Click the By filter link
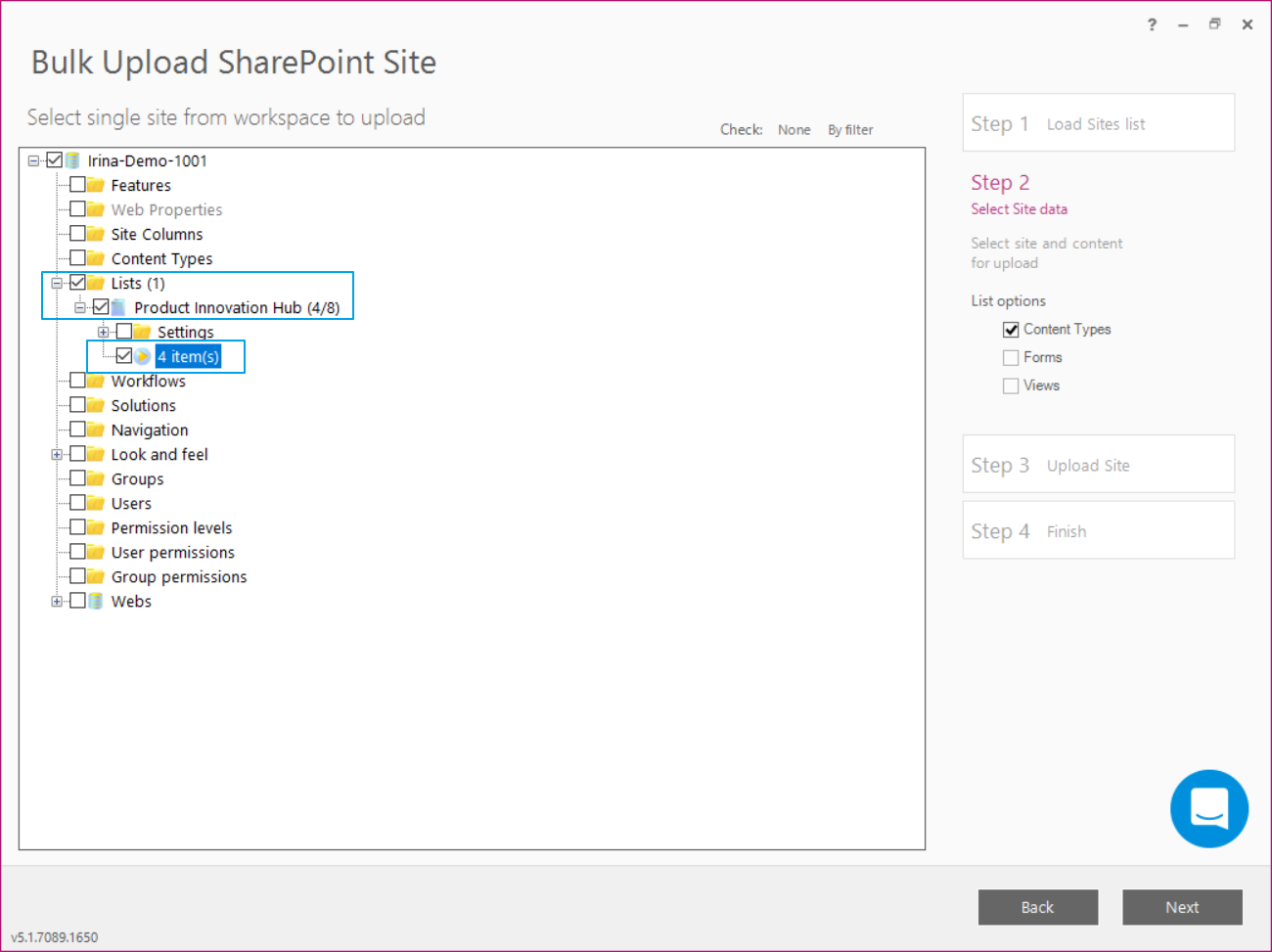Image resolution: width=1272 pixels, height=952 pixels. (849, 129)
